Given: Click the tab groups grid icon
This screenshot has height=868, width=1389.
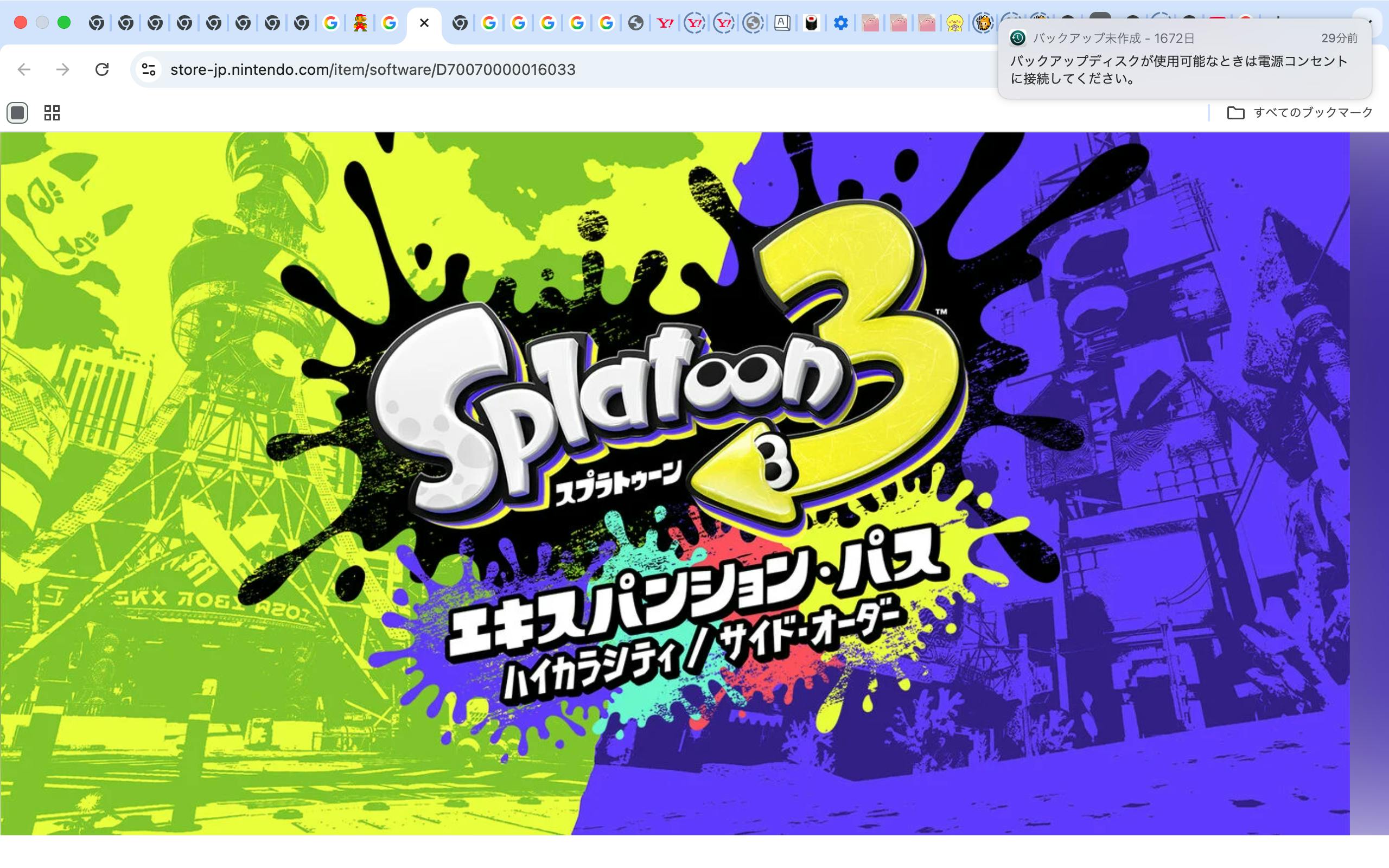Looking at the screenshot, I should tap(52, 112).
